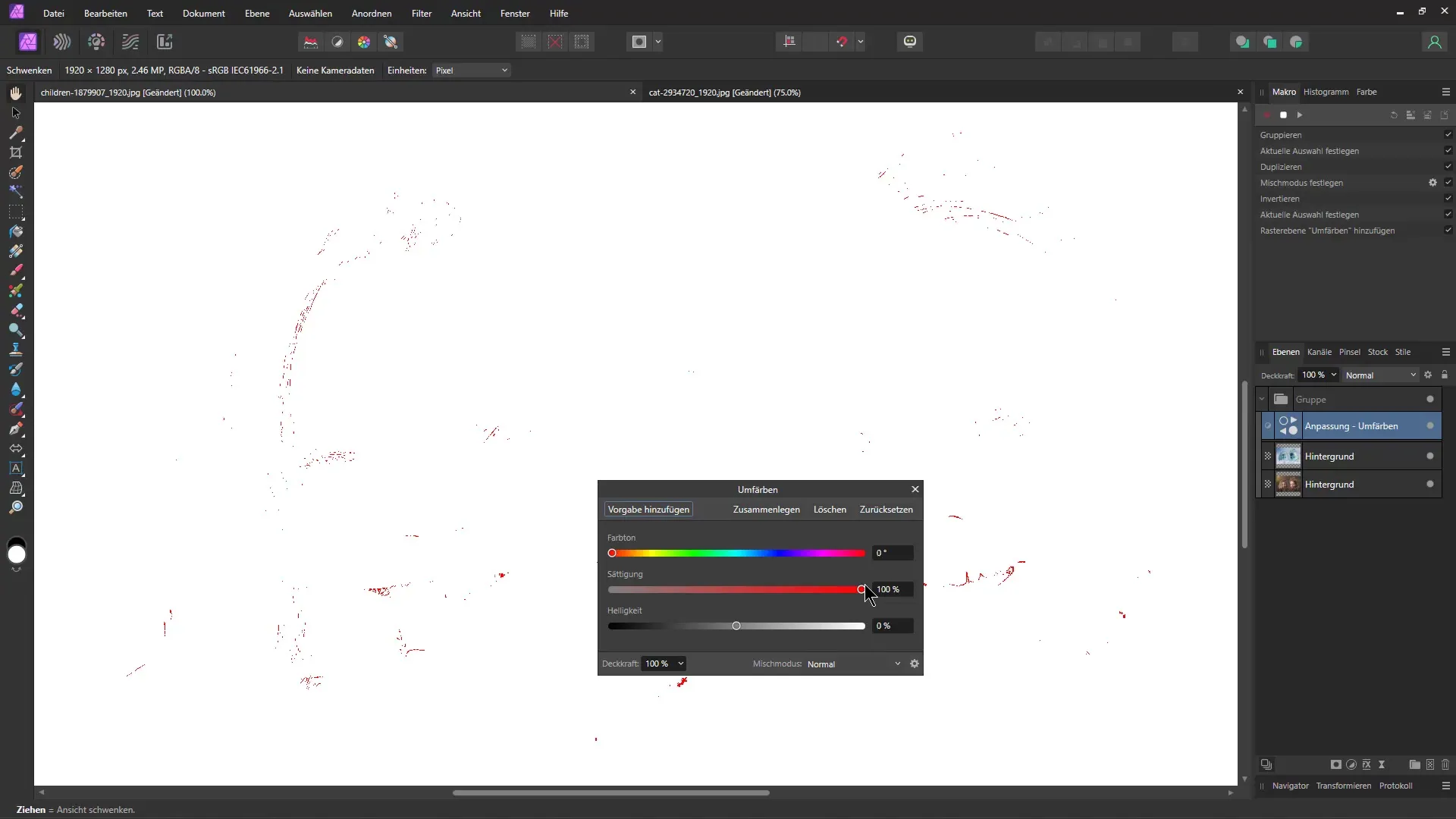1456x819 pixels.
Task: Click Vorgabe hinzufügen button
Action: coord(648,510)
